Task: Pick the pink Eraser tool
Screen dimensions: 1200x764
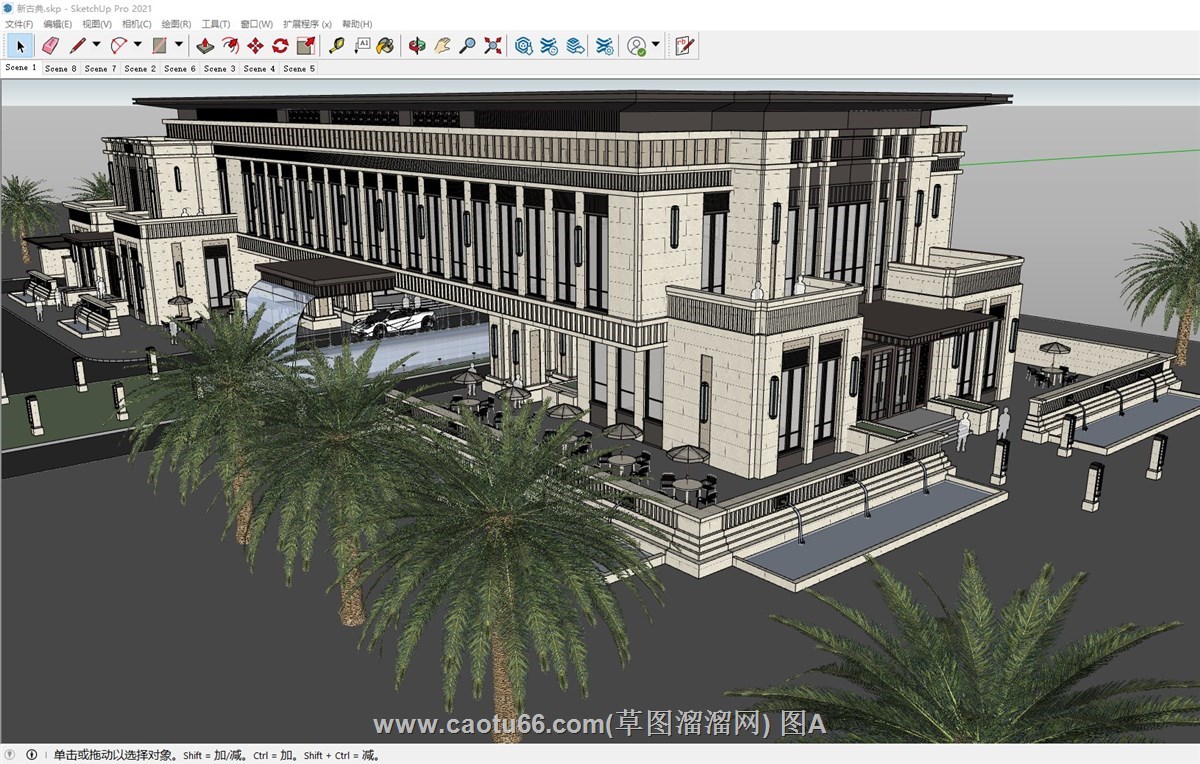Action: (x=50, y=45)
